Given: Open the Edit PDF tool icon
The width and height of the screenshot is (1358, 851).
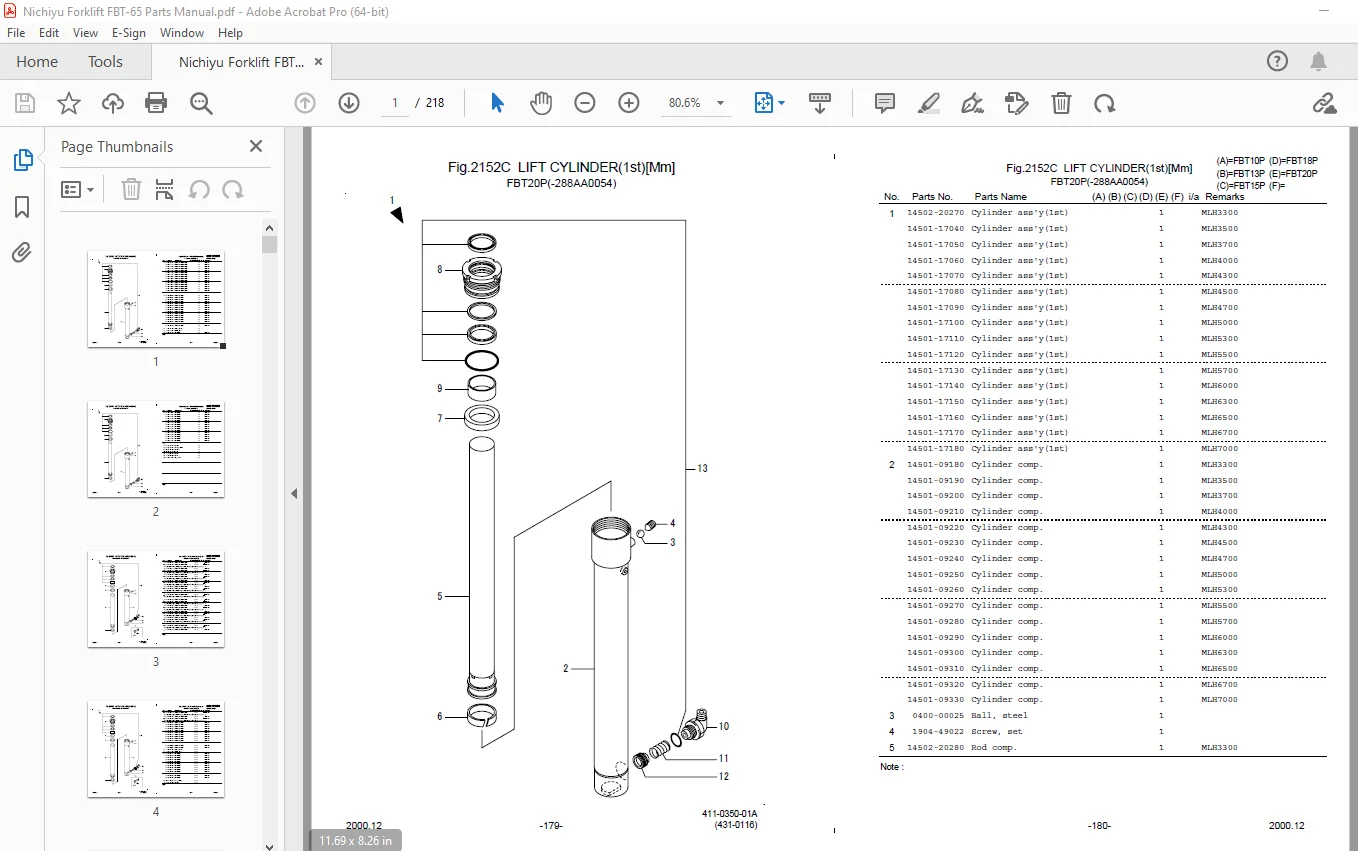Looking at the screenshot, I should 1017,103.
